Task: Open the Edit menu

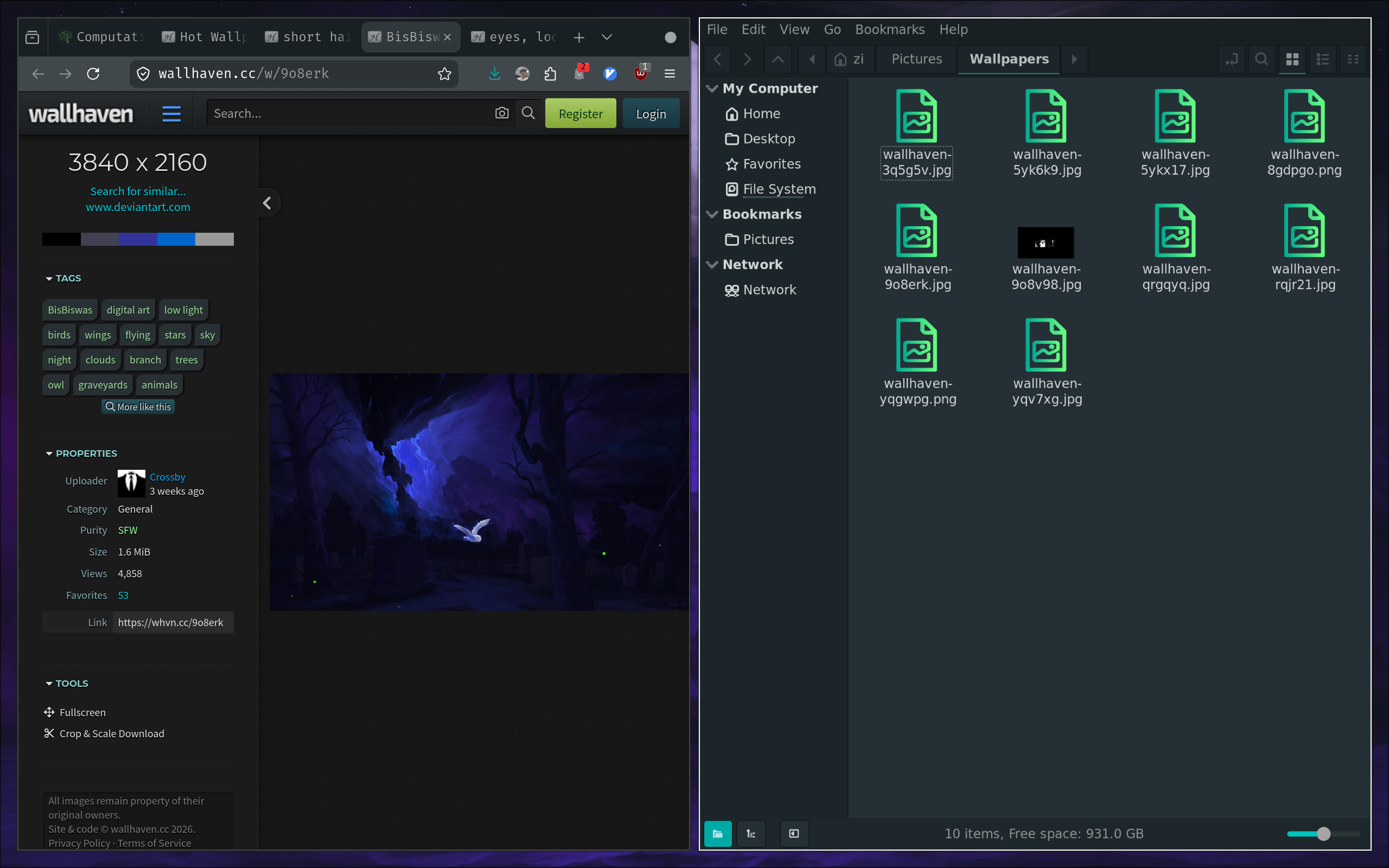Action: (753, 29)
